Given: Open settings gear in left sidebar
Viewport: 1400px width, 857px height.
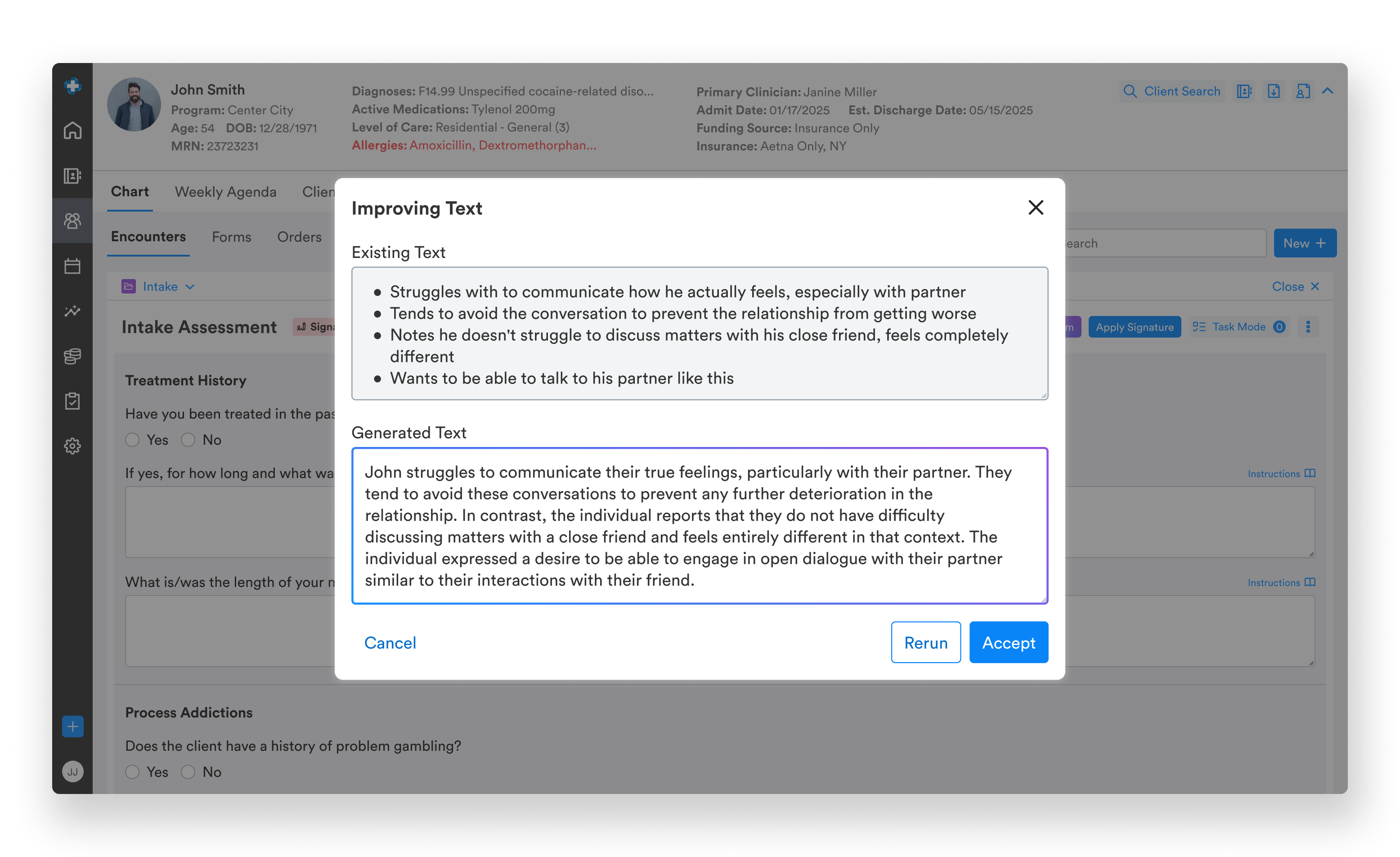Looking at the screenshot, I should (x=72, y=446).
